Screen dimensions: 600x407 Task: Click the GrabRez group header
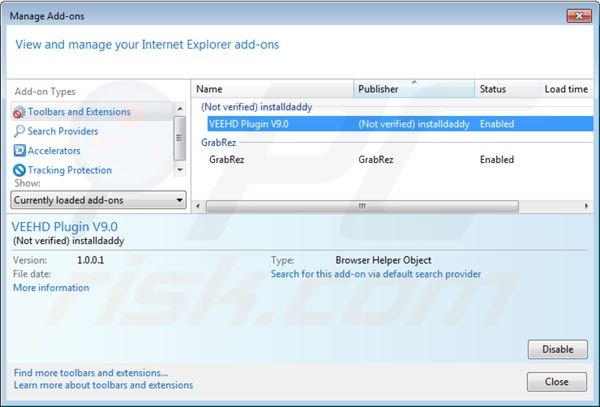pyautogui.click(x=218, y=143)
